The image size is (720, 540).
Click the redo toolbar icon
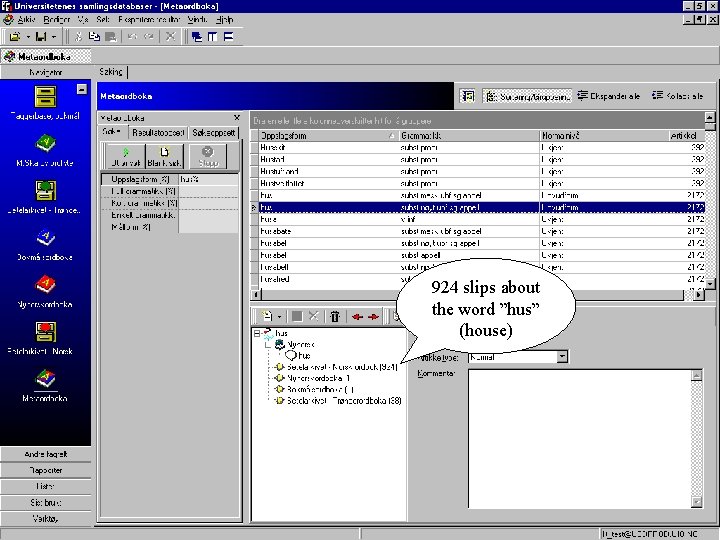149,36
